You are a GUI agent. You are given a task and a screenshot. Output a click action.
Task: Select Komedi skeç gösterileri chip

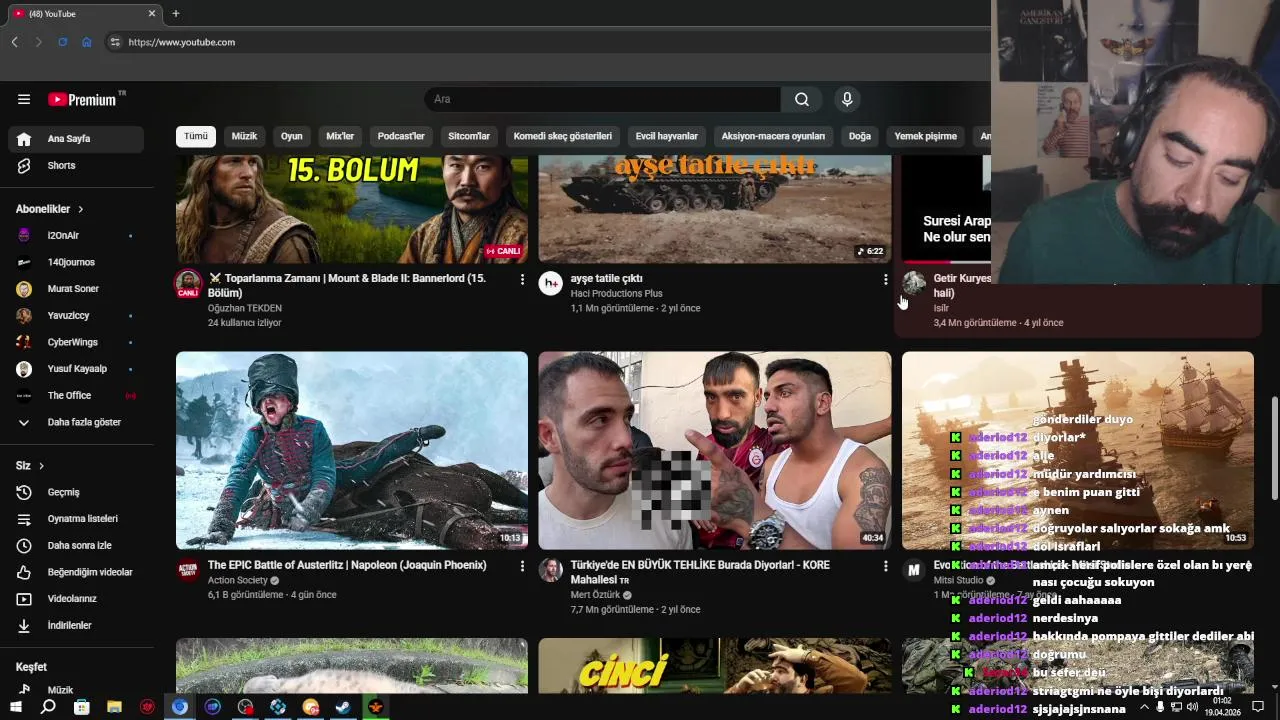562,136
